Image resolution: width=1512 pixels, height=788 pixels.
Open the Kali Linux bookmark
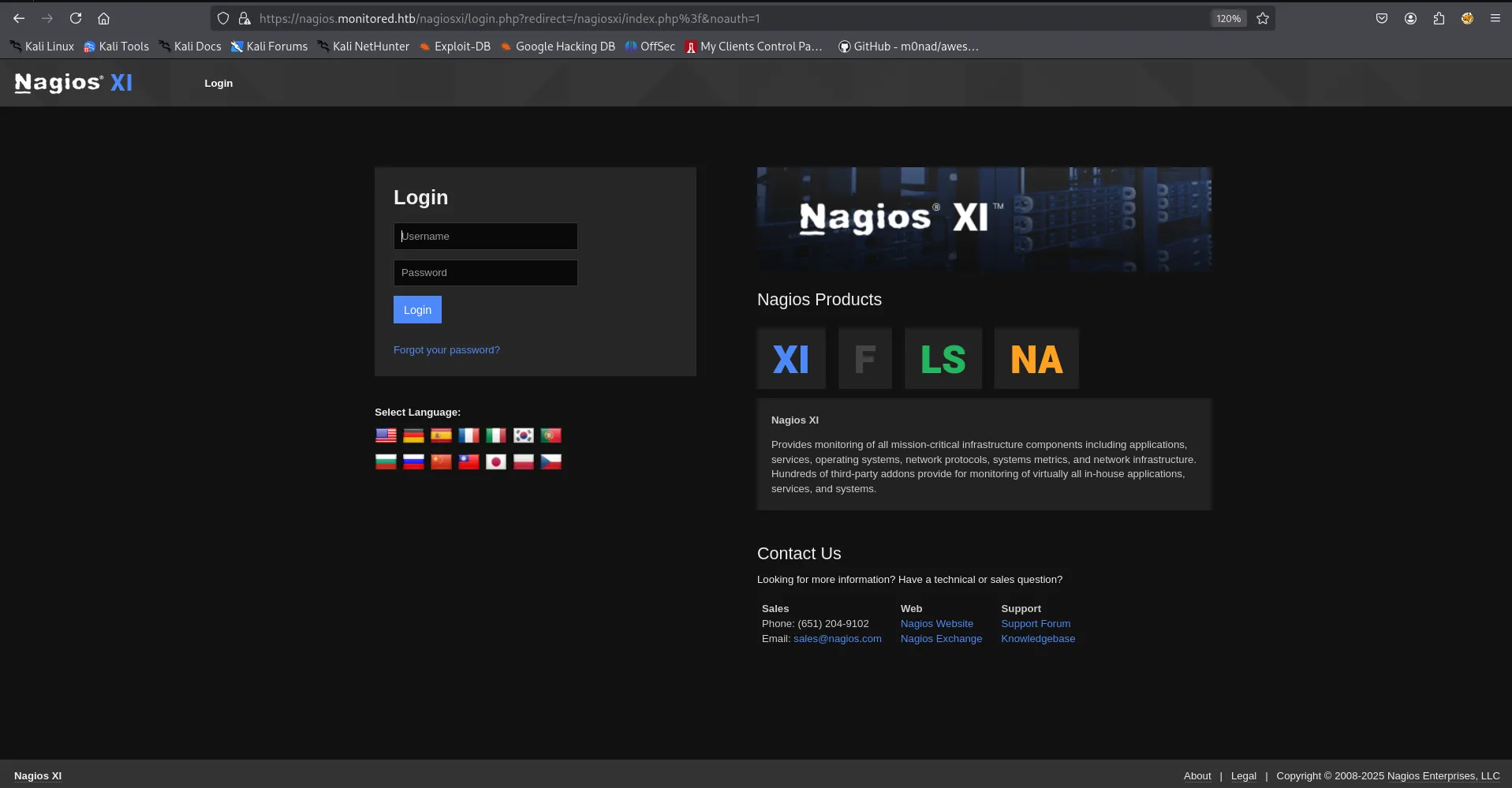pyautogui.click(x=42, y=47)
